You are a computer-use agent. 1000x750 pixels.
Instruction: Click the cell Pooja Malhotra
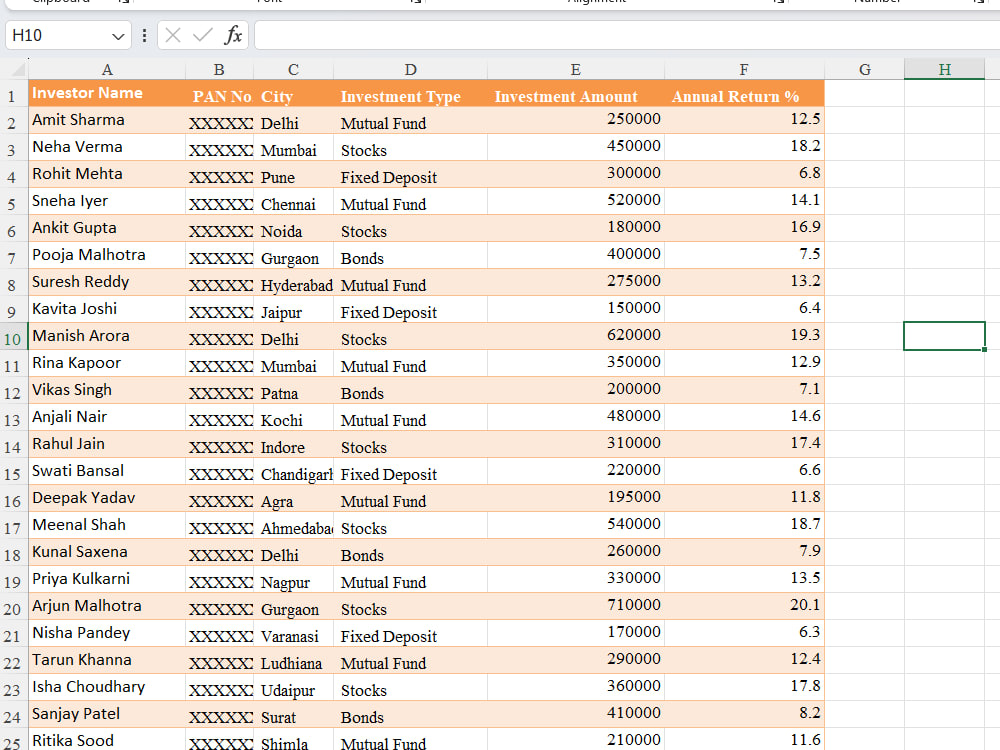107,255
